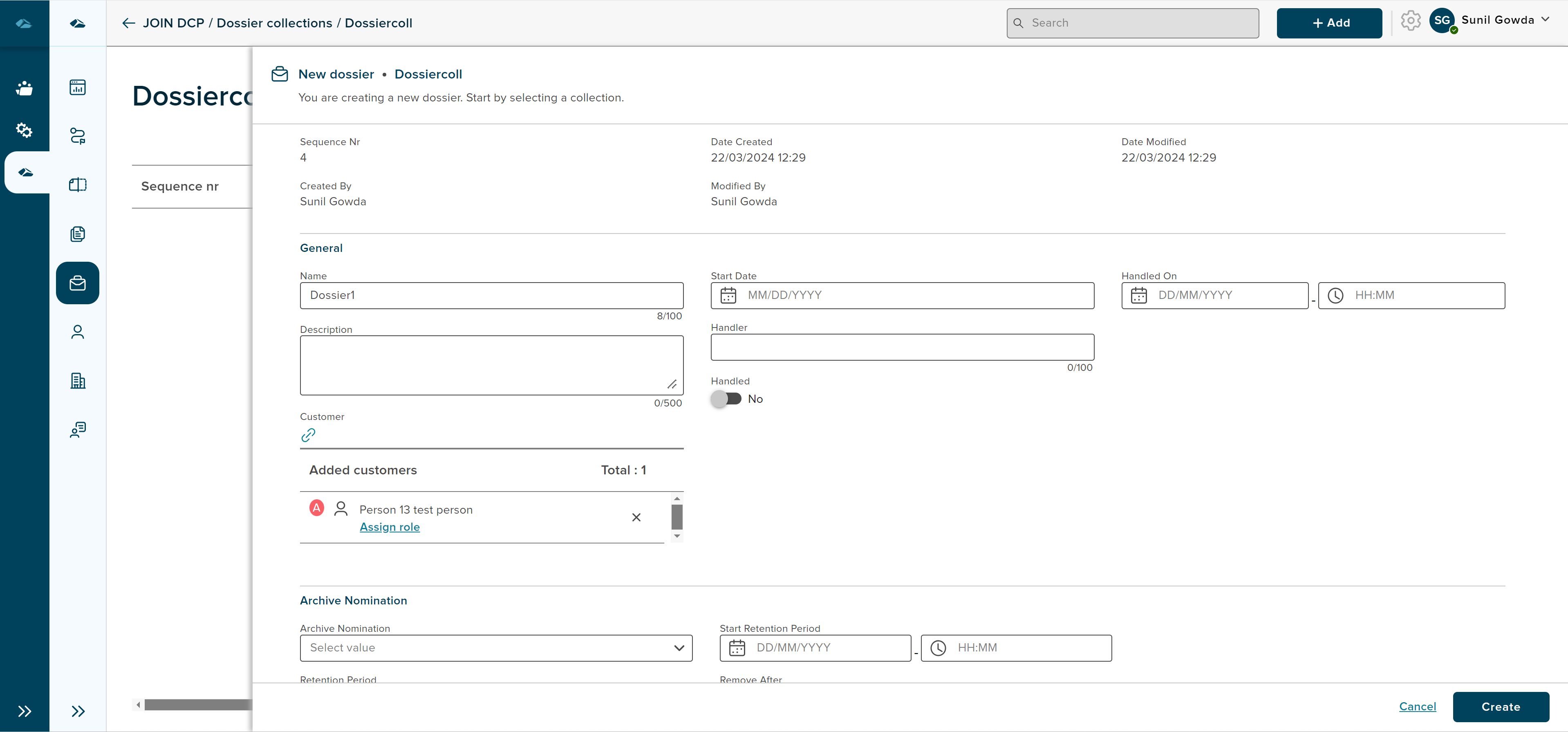Viewport: 1568px width, 732px height.
Task: Go to Dossier collections breadcrumb
Action: click(x=274, y=23)
